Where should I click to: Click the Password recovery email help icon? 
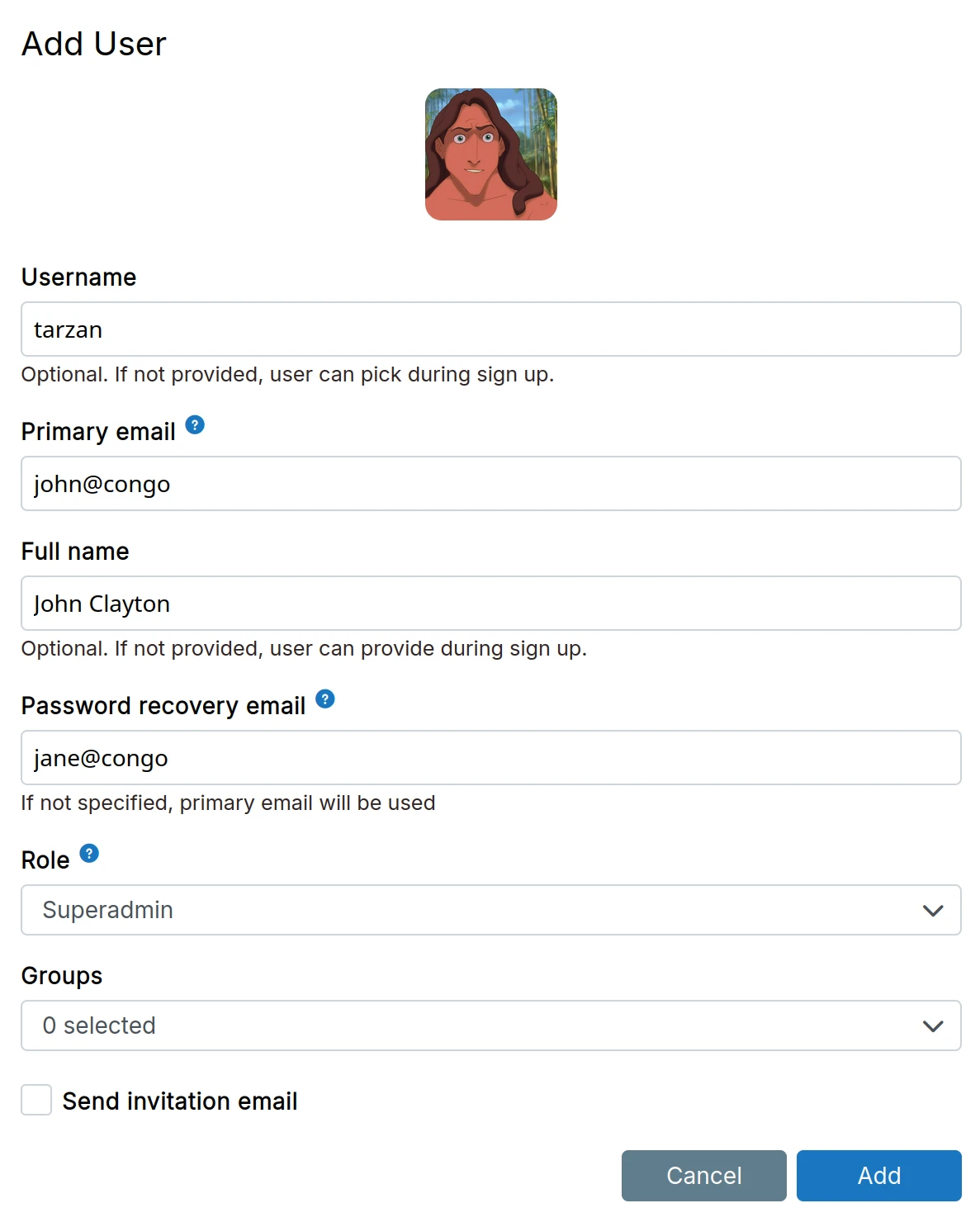click(325, 699)
